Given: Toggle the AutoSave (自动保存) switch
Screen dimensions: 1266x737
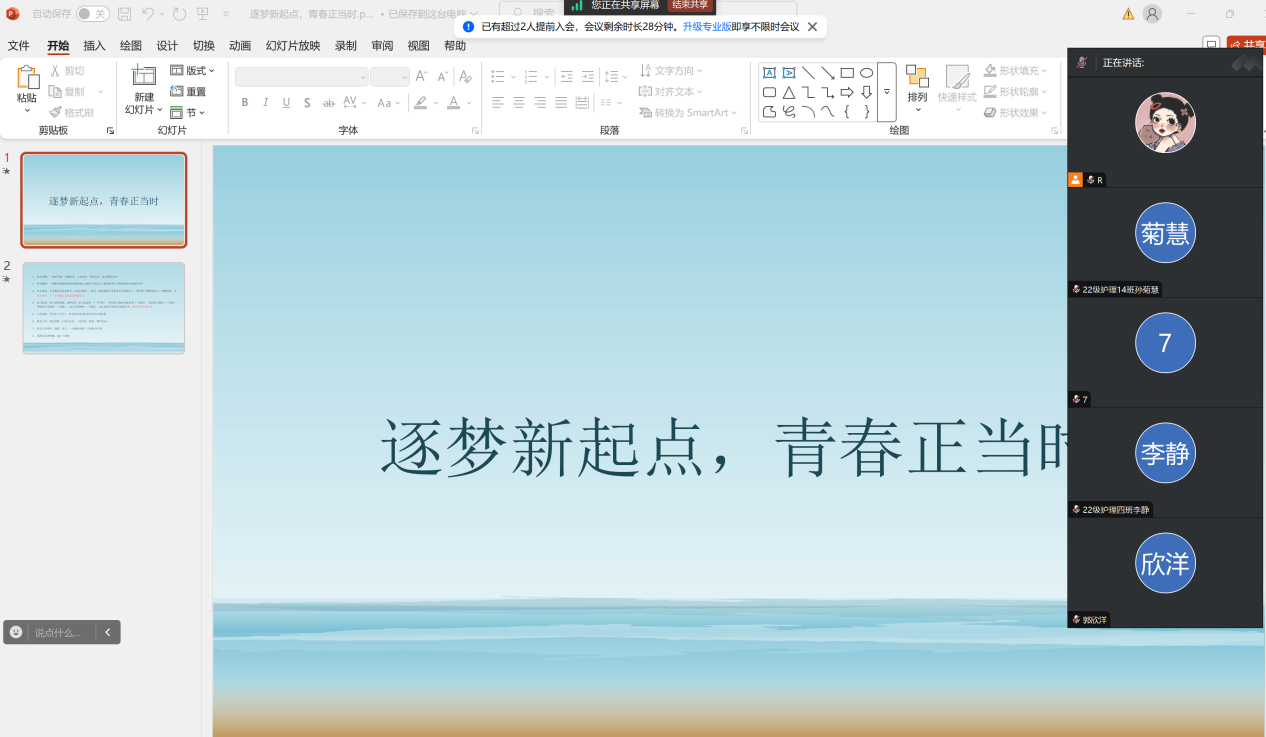Looking at the screenshot, I should [x=92, y=14].
